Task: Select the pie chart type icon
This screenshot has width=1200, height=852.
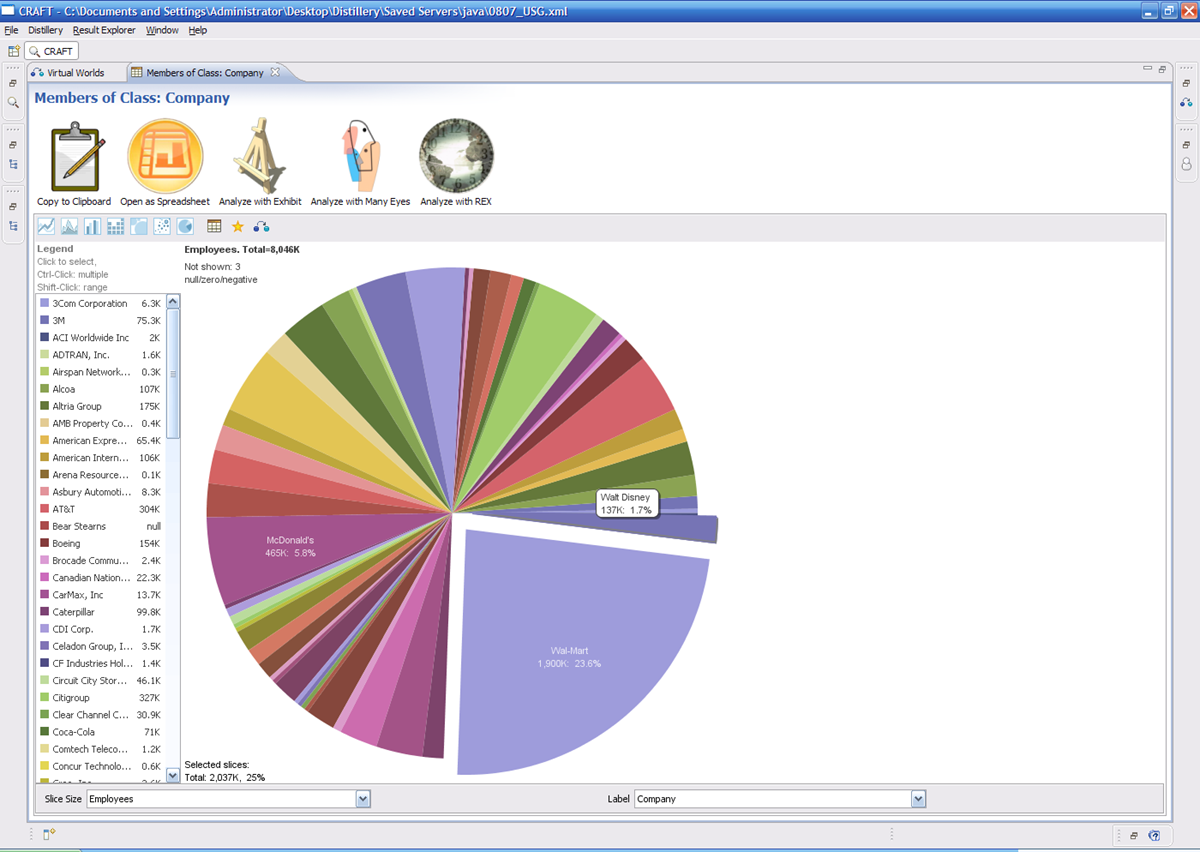Action: point(185,227)
